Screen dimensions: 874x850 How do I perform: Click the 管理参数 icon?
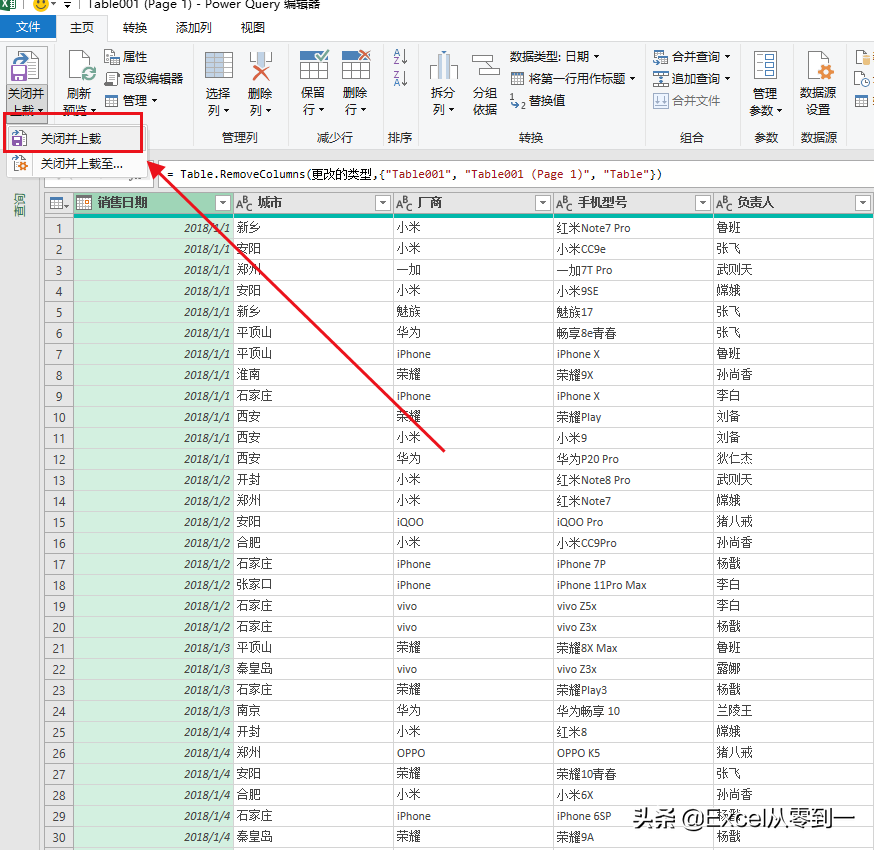[765, 66]
